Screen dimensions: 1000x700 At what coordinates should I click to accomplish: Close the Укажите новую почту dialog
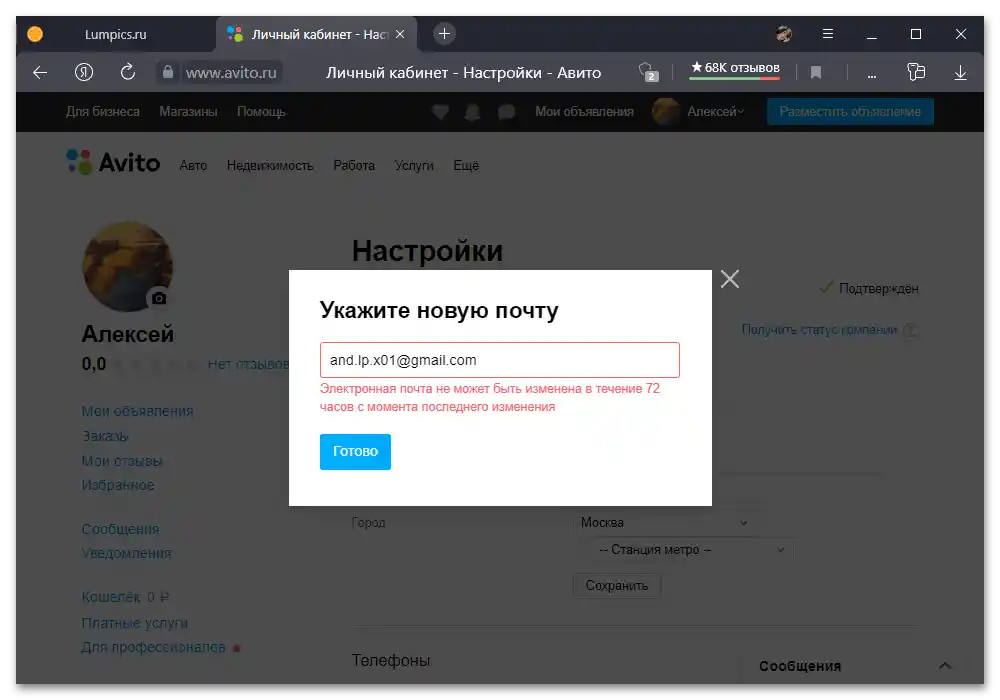coord(730,279)
